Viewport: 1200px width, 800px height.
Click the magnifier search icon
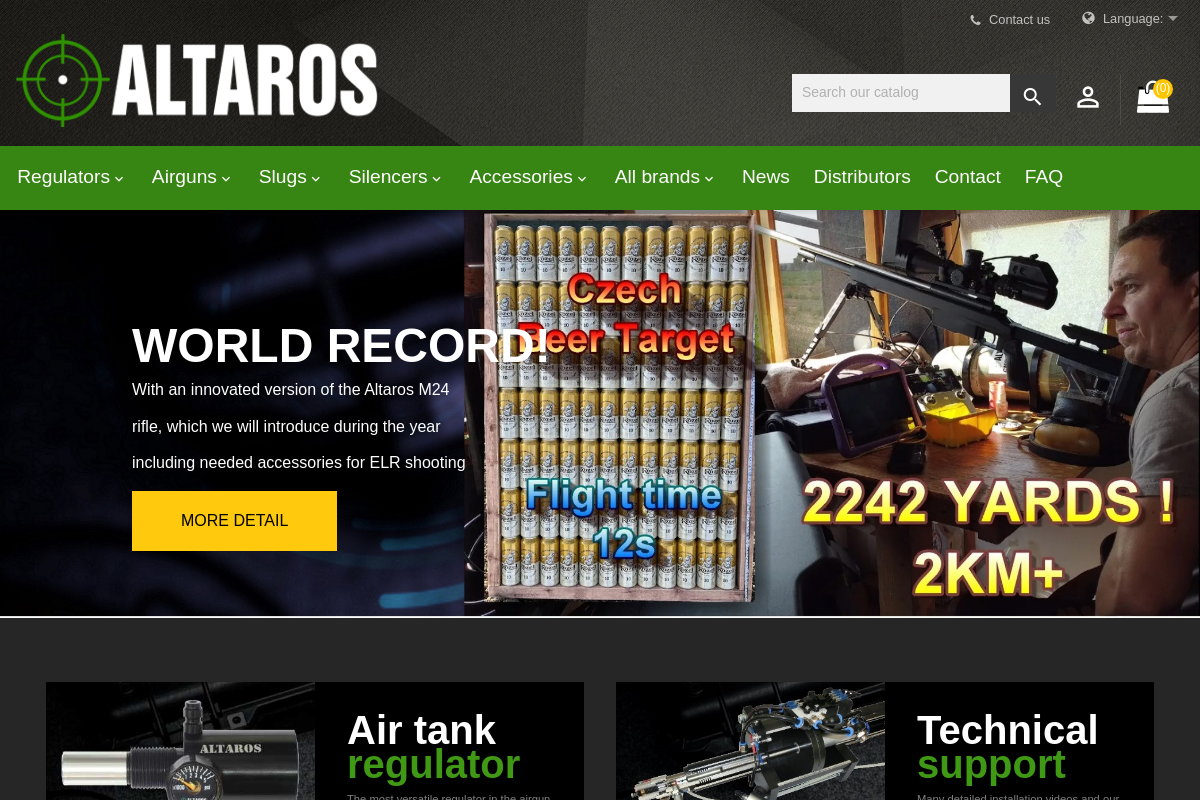tap(1032, 96)
